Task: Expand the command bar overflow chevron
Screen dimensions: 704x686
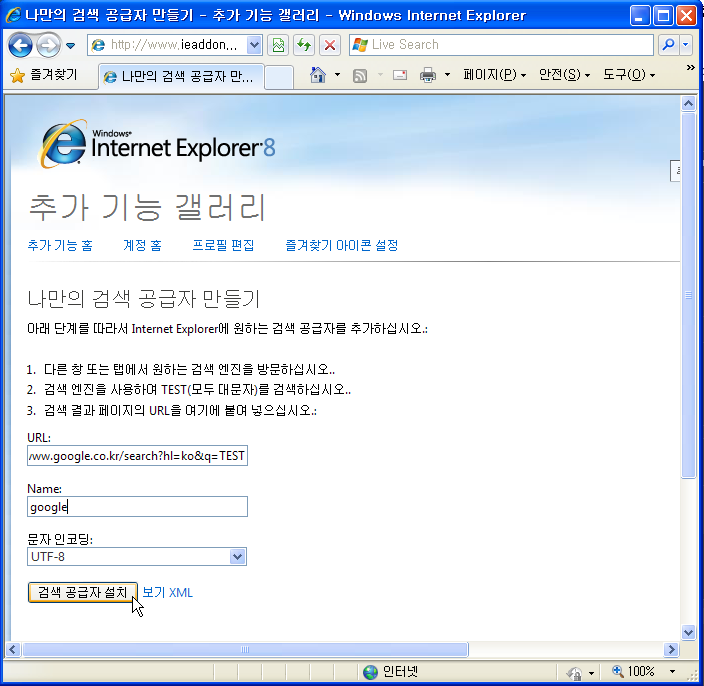Action: point(691,68)
